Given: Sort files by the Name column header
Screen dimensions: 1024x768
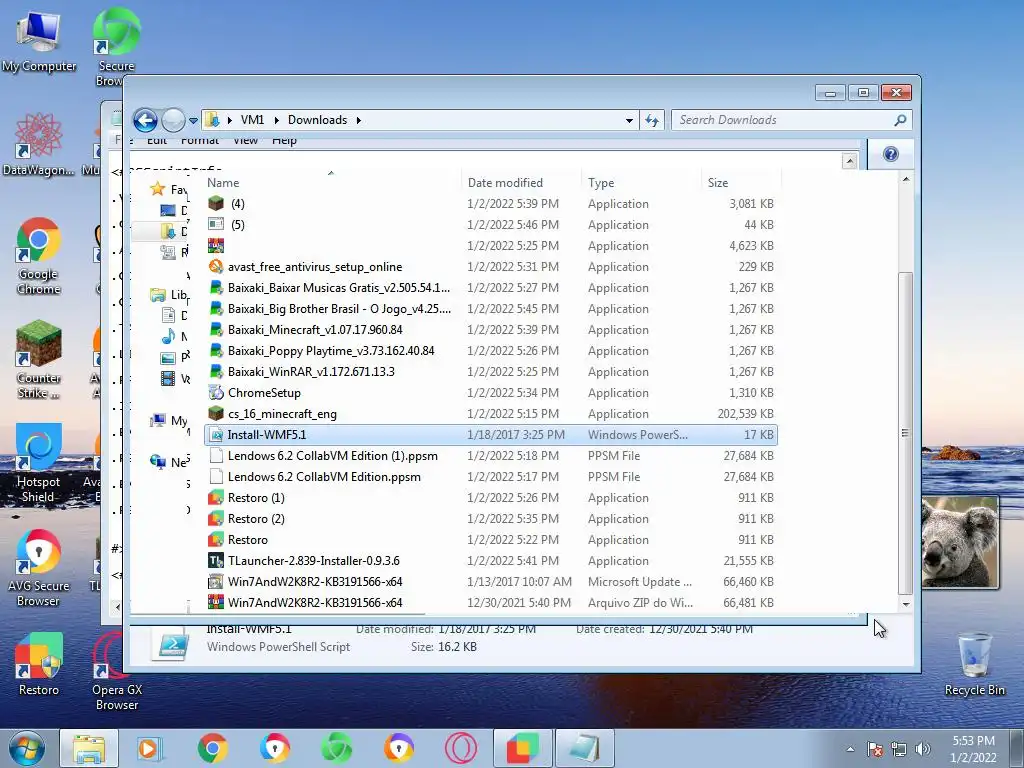Looking at the screenshot, I should tap(223, 183).
